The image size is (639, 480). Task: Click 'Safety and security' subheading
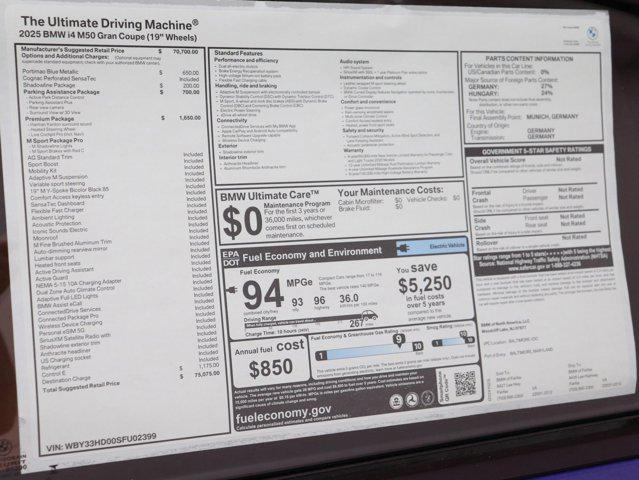pyautogui.click(x=363, y=130)
